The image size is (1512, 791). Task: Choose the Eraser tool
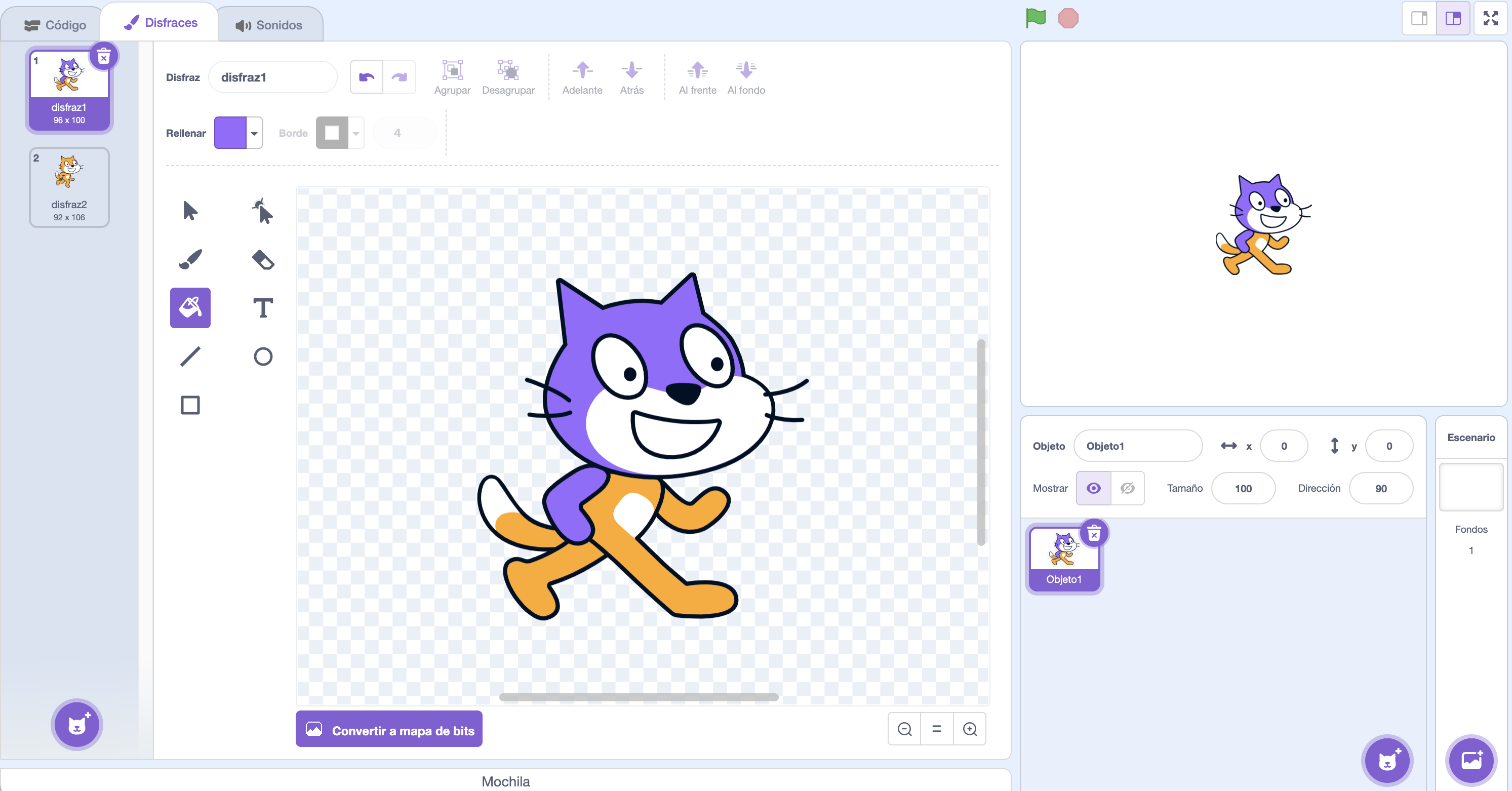coord(262,259)
